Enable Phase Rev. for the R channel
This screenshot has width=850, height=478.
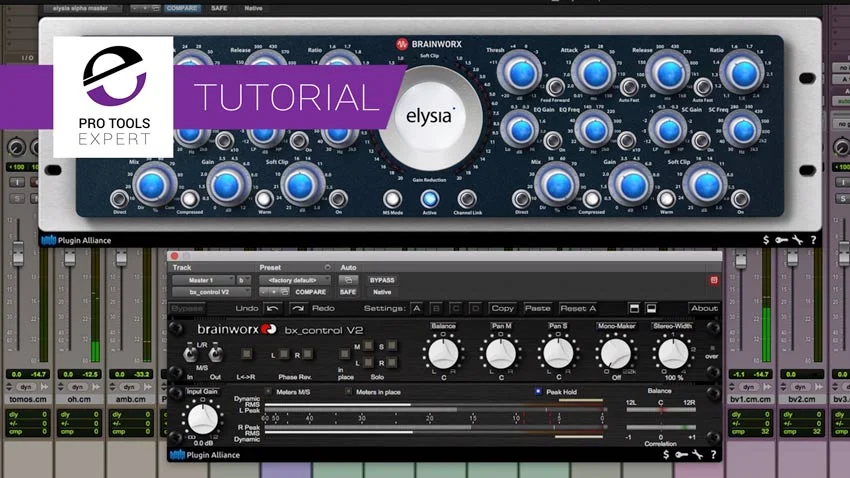click(x=308, y=354)
